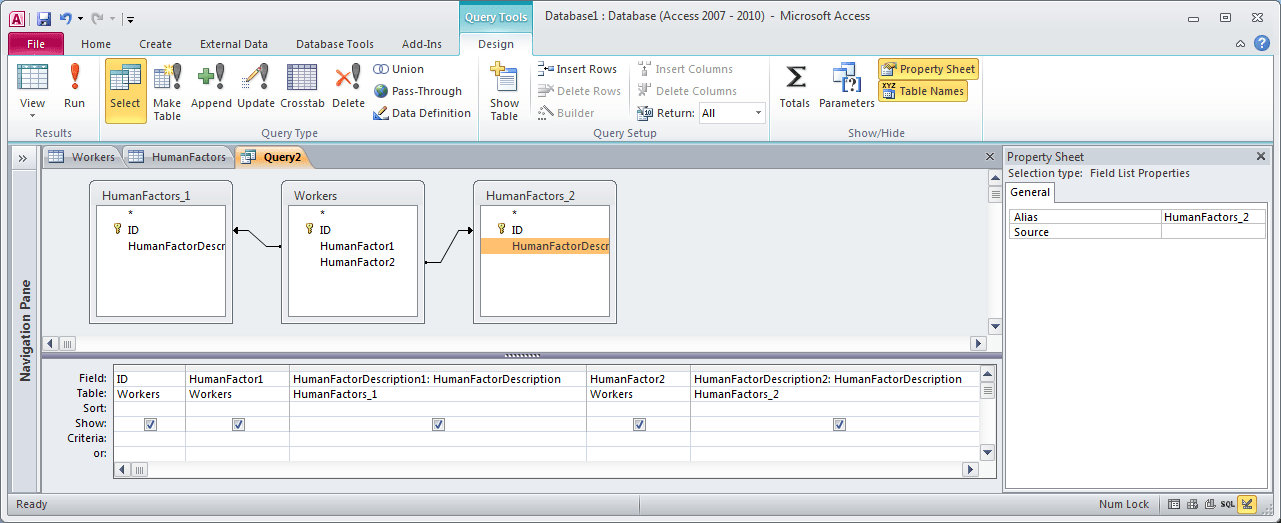Image resolution: width=1281 pixels, height=523 pixels.
Task: Click the Undo icon in Quick Access Toolbar
Action: (x=66, y=18)
